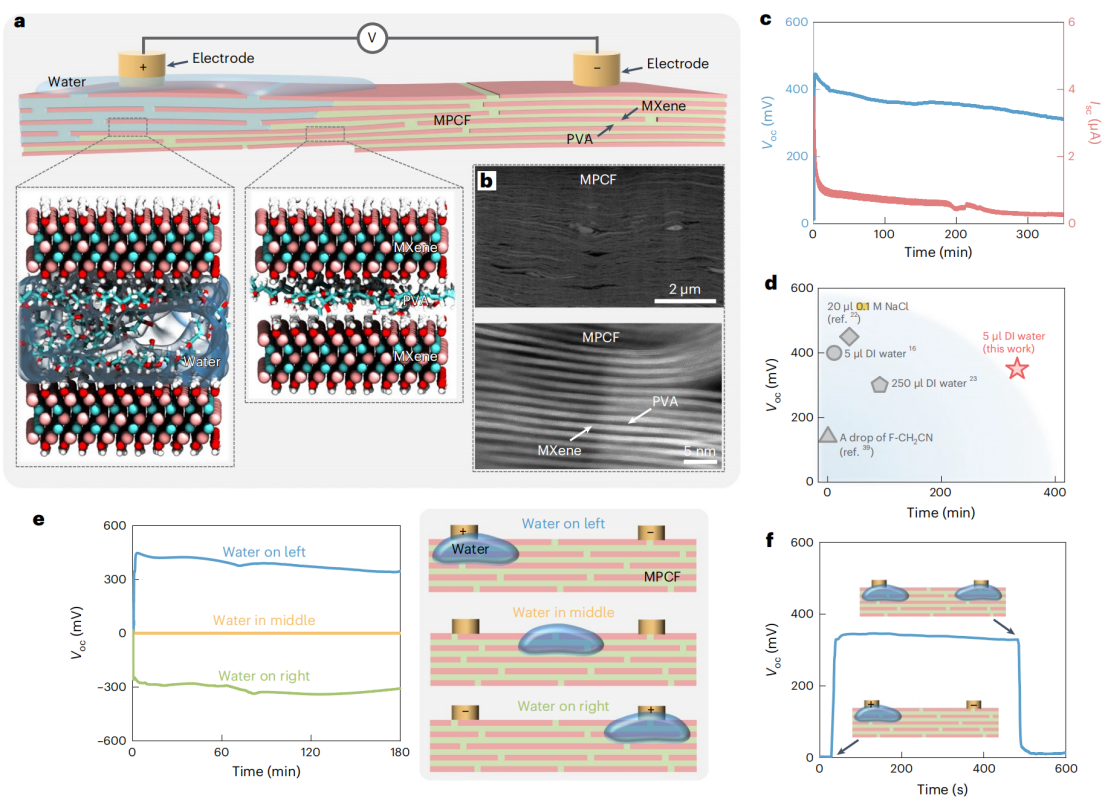Select the gray triangle marker in panel d

click(827, 435)
